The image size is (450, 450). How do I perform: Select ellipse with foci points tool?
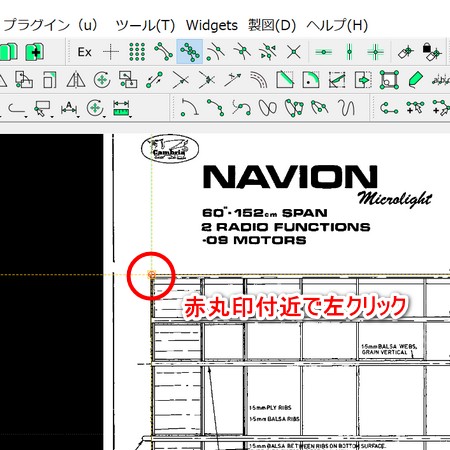pos(294,108)
